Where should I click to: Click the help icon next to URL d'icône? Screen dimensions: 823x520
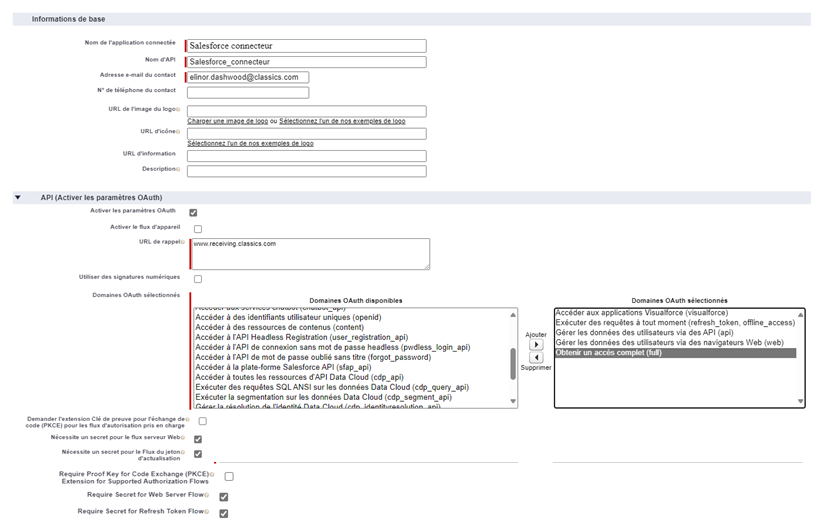pyautogui.click(x=178, y=132)
